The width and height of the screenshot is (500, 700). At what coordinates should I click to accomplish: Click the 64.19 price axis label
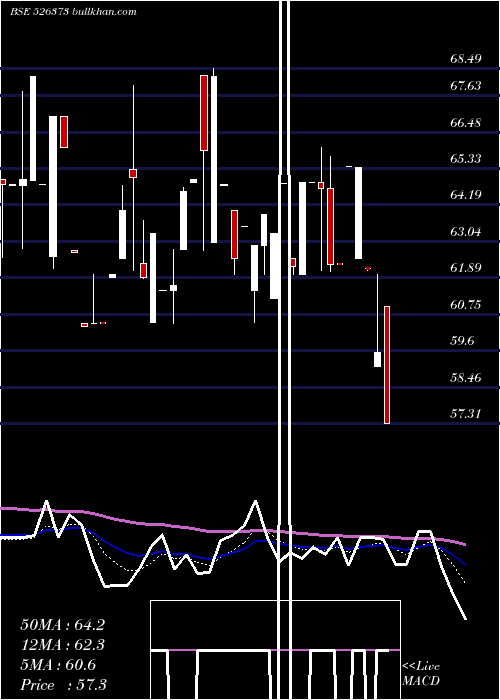(466, 195)
